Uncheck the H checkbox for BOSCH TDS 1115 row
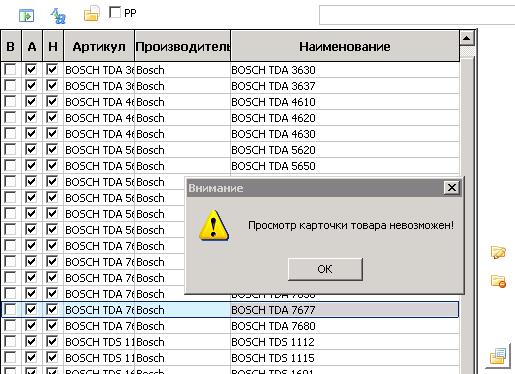This screenshot has height=374, width=515. (52, 358)
